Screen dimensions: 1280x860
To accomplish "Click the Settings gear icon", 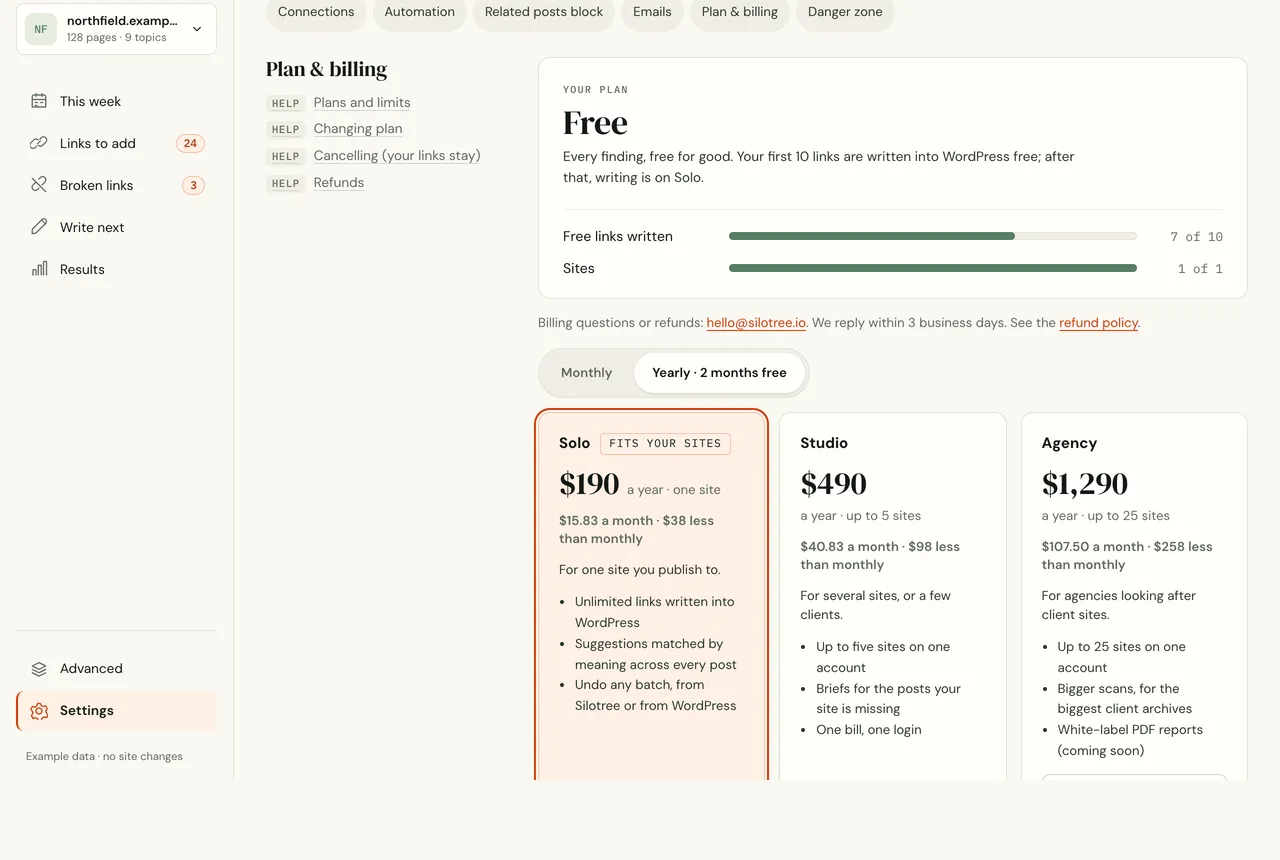I will (39, 711).
